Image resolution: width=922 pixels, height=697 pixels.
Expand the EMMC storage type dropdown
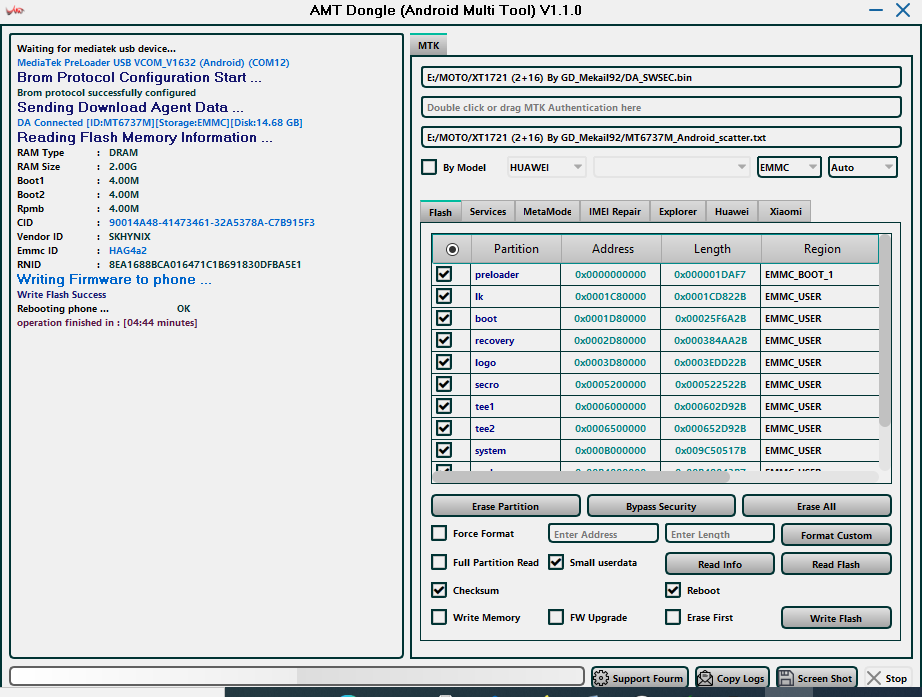[x=789, y=167]
